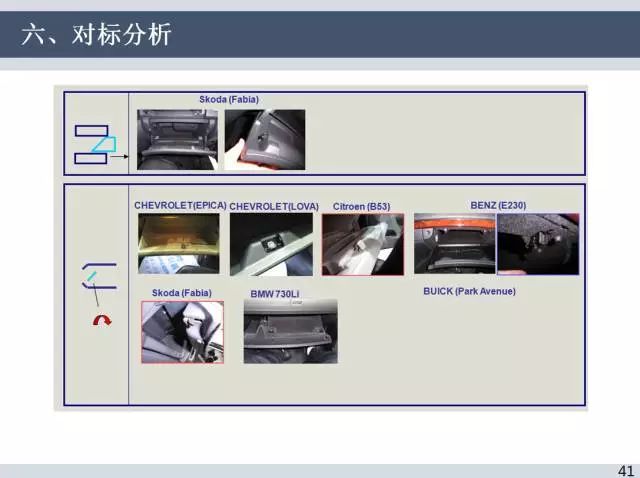Click the blue sliding-drawer mechanism diagram

click(x=96, y=145)
